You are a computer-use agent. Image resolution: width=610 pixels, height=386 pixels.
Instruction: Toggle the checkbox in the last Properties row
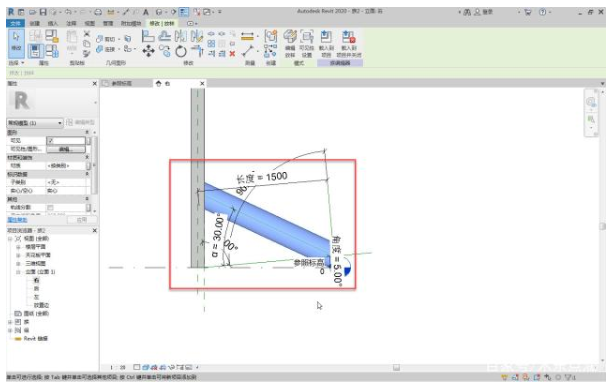[x=51, y=207]
